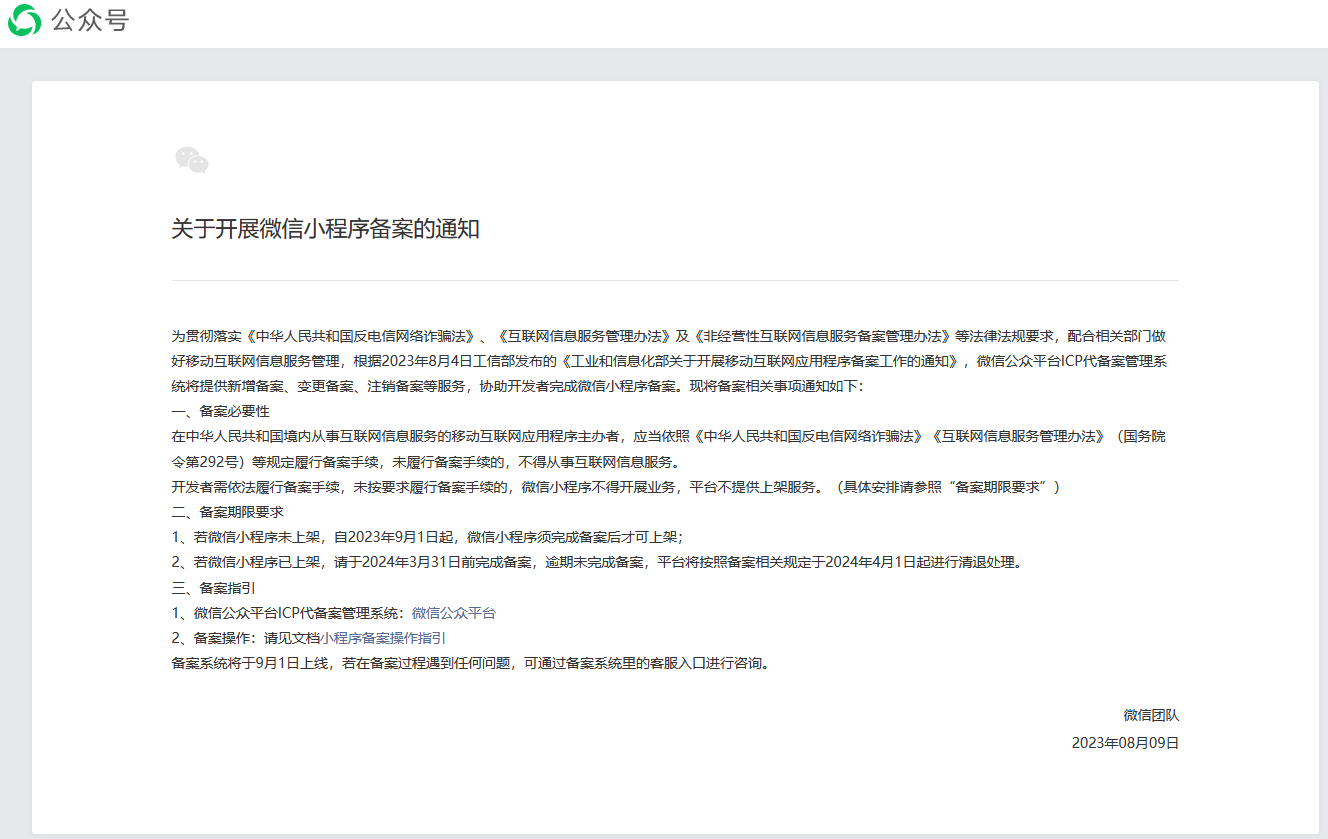
Task: Click the 公众号 header text
Action: (x=90, y=21)
